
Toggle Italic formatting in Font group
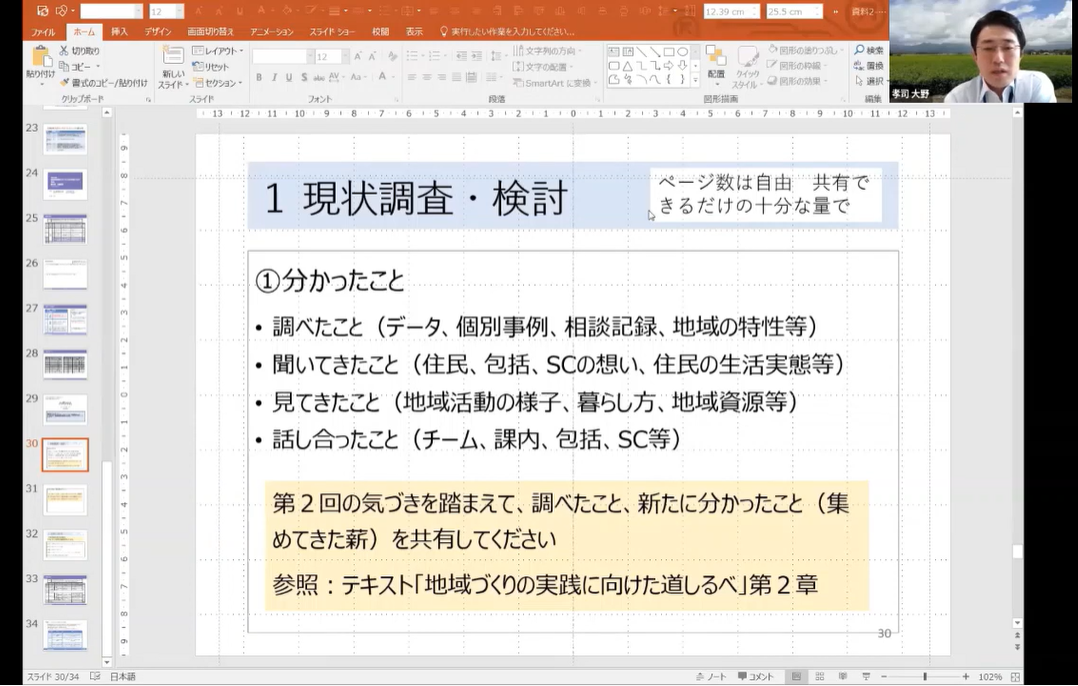point(274,77)
